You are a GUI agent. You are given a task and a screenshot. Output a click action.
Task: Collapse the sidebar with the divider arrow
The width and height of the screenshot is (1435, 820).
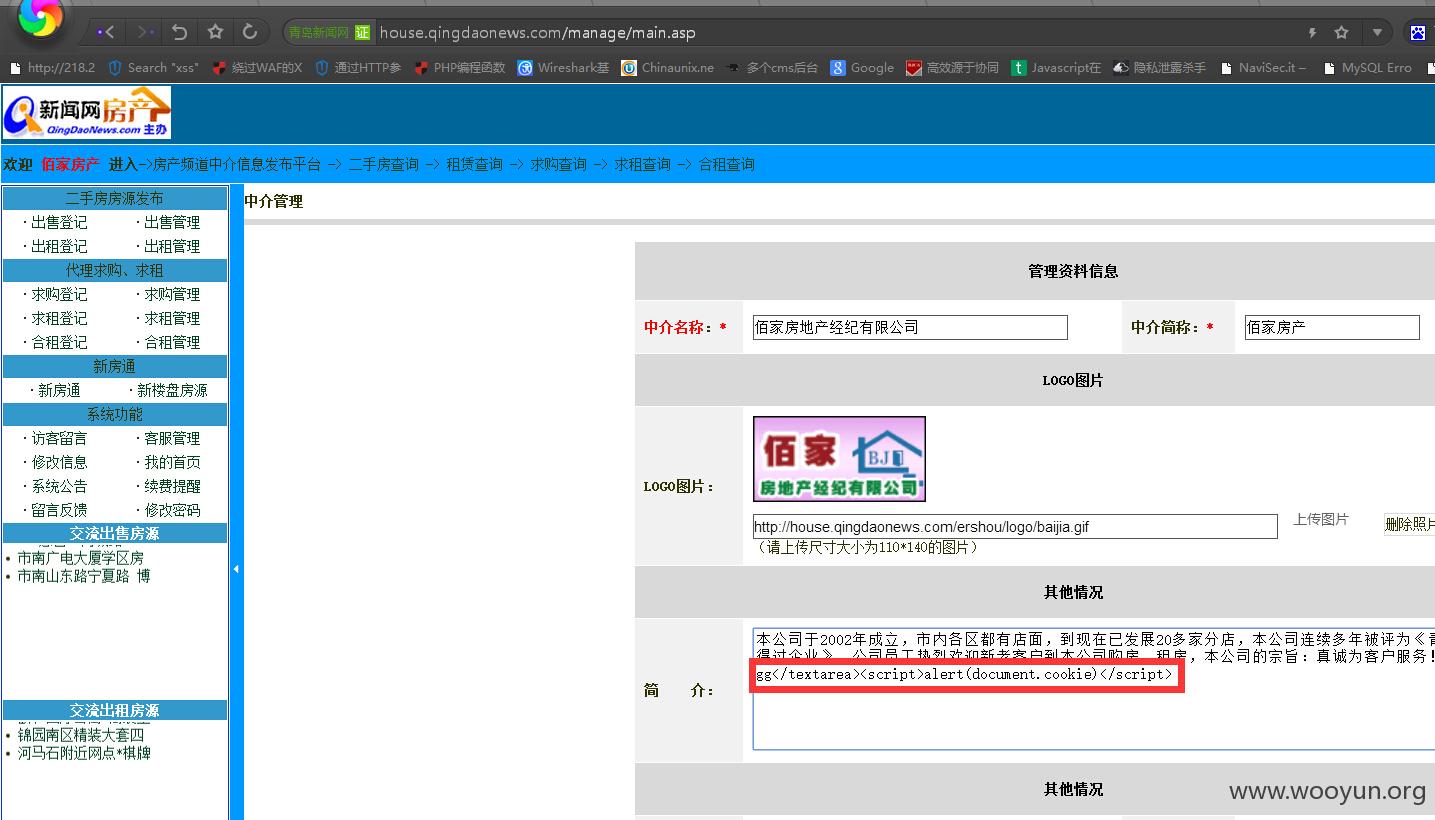[236, 569]
